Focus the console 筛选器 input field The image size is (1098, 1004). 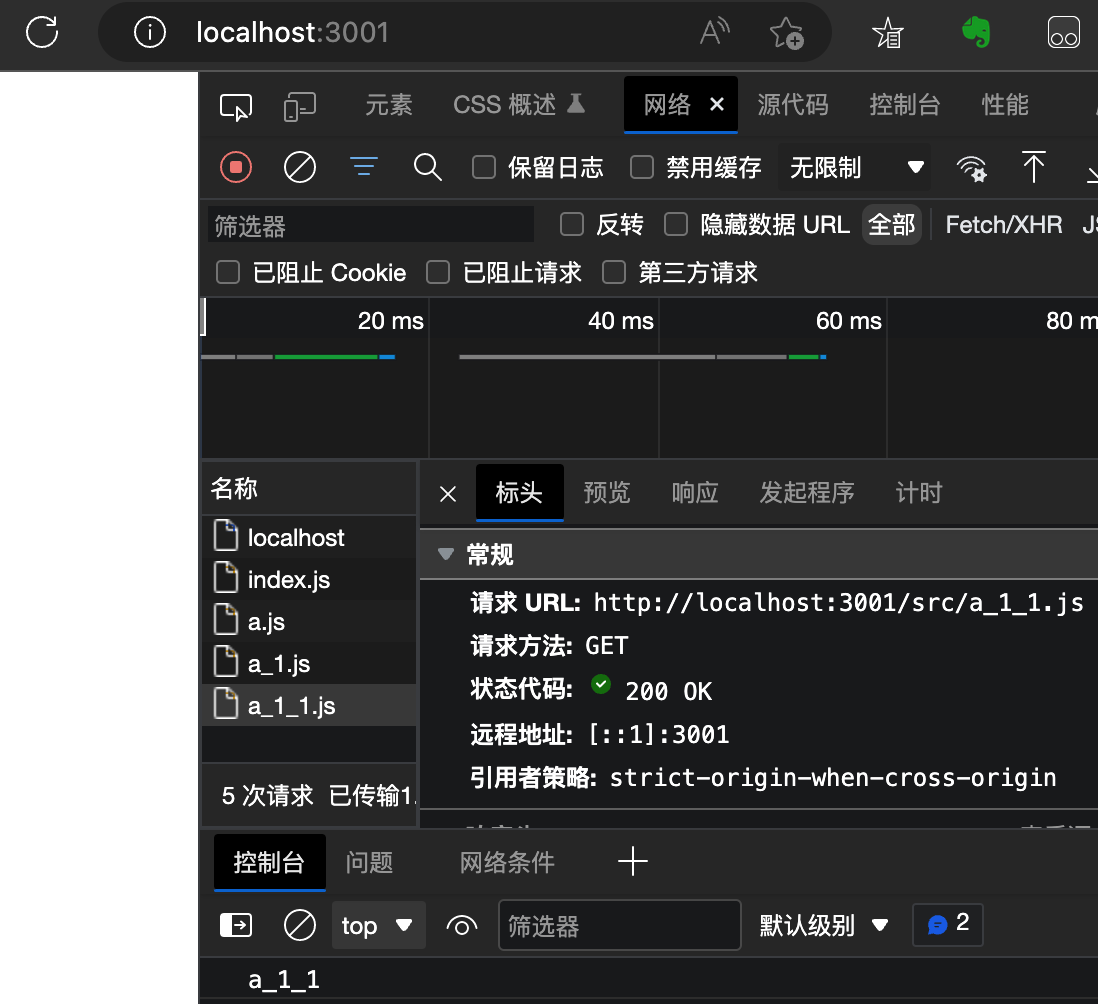tap(620, 926)
